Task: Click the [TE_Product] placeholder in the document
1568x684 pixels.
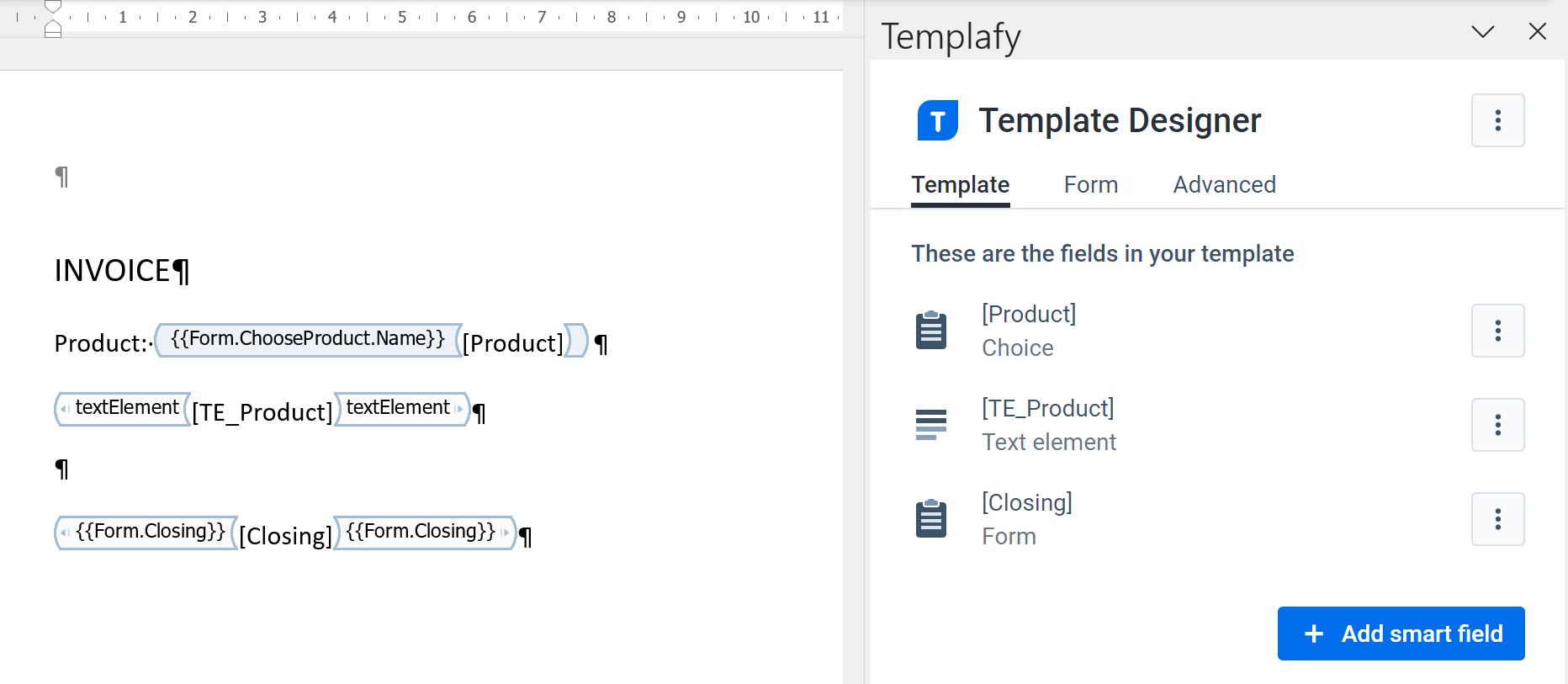Action: (x=262, y=412)
